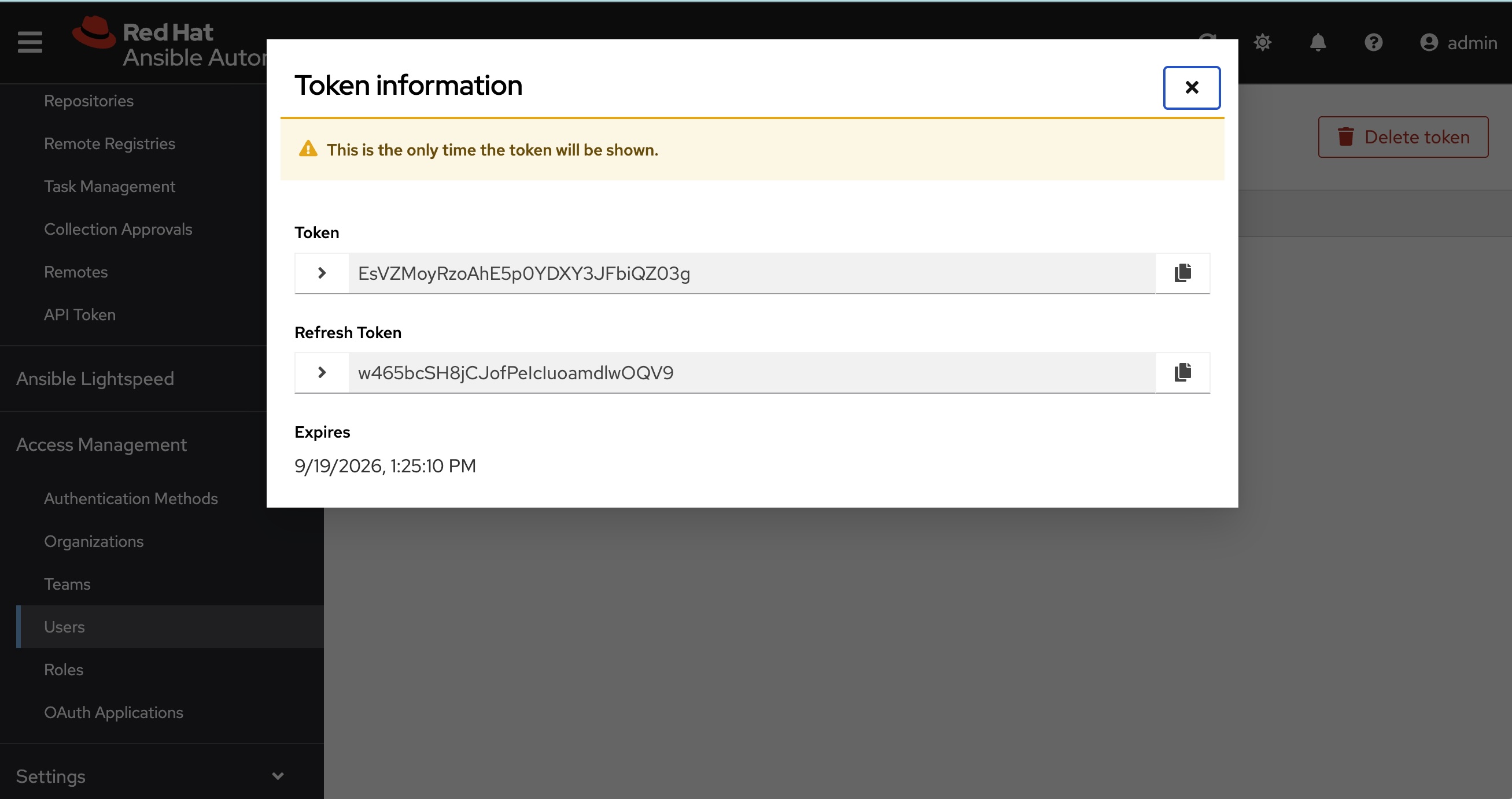Click the expiry date 9/19/2026, 1:25:10 PM
Screen dimensions: 1512x799
(x=385, y=466)
